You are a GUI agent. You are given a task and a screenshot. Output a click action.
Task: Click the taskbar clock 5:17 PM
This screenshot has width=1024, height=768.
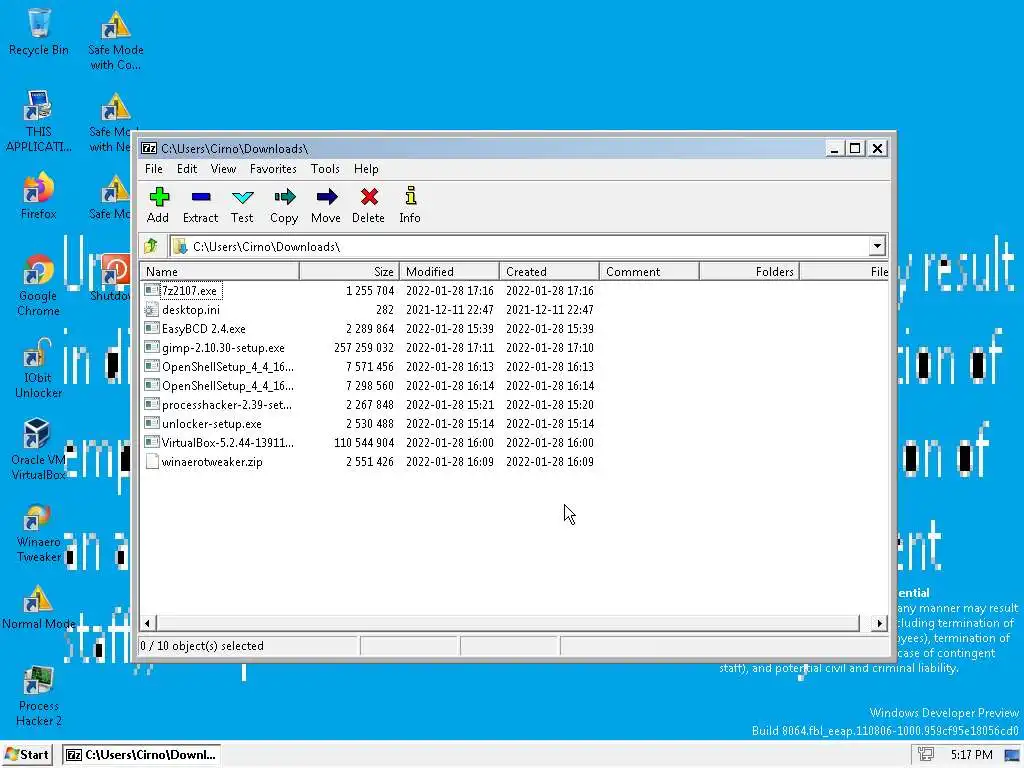pos(971,755)
